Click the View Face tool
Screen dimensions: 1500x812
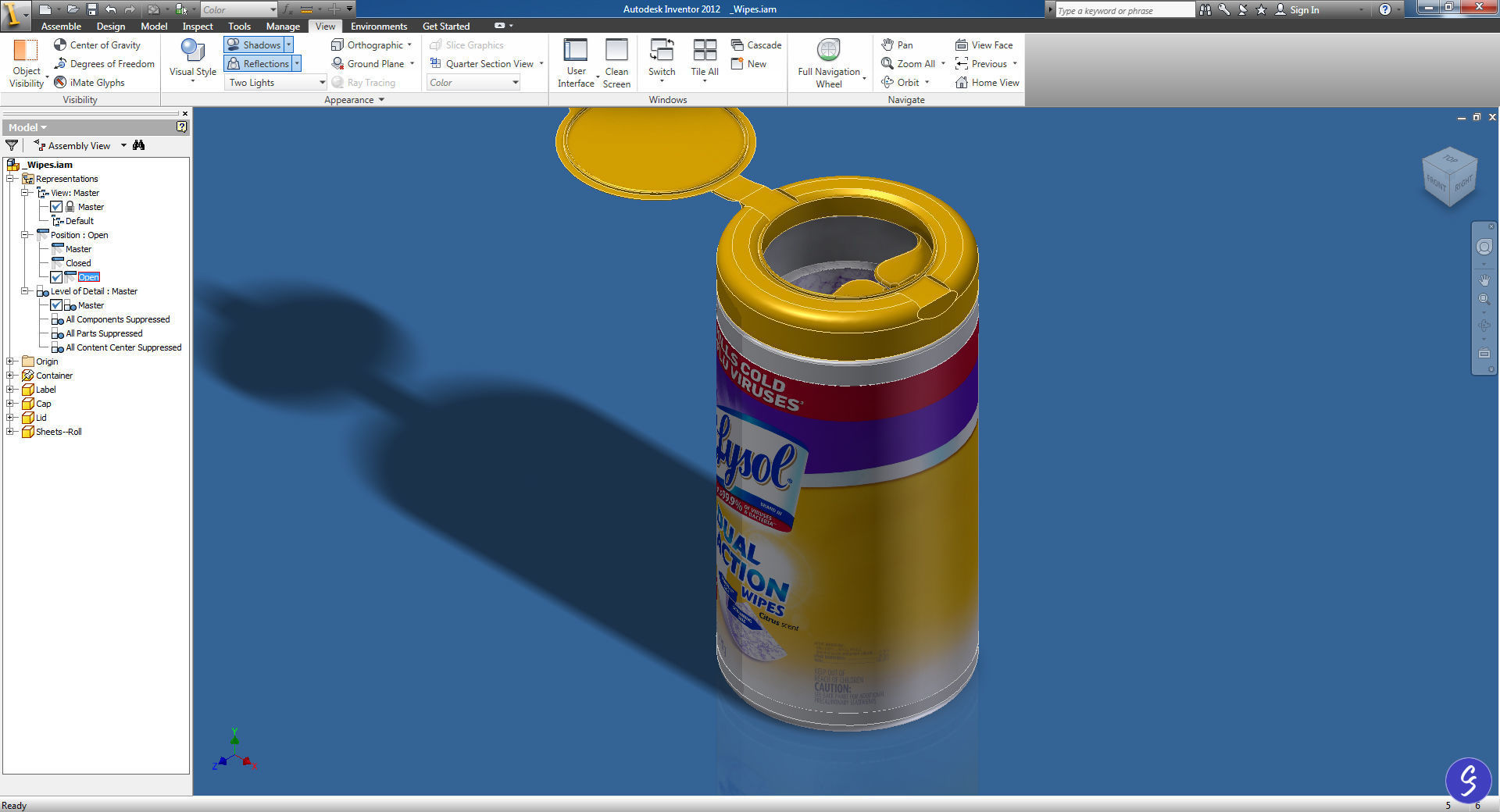[x=984, y=45]
